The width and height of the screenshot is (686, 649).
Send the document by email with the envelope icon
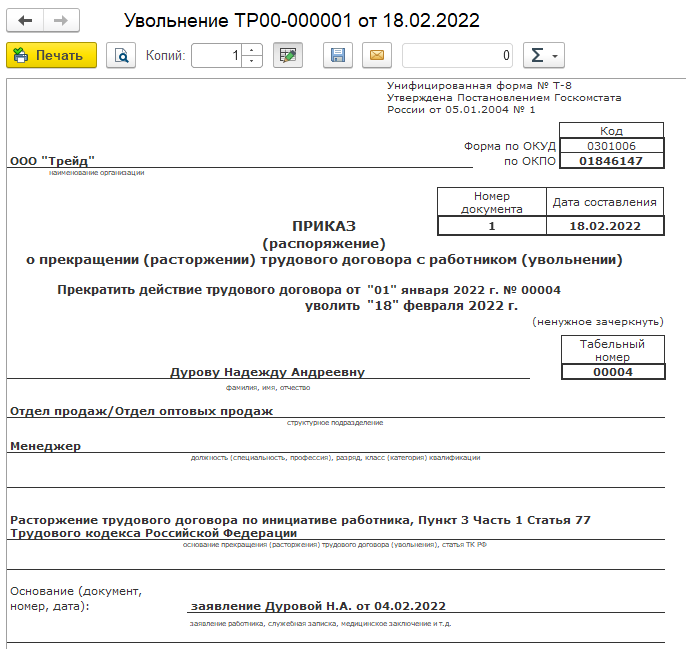pyautogui.click(x=377, y=55)
